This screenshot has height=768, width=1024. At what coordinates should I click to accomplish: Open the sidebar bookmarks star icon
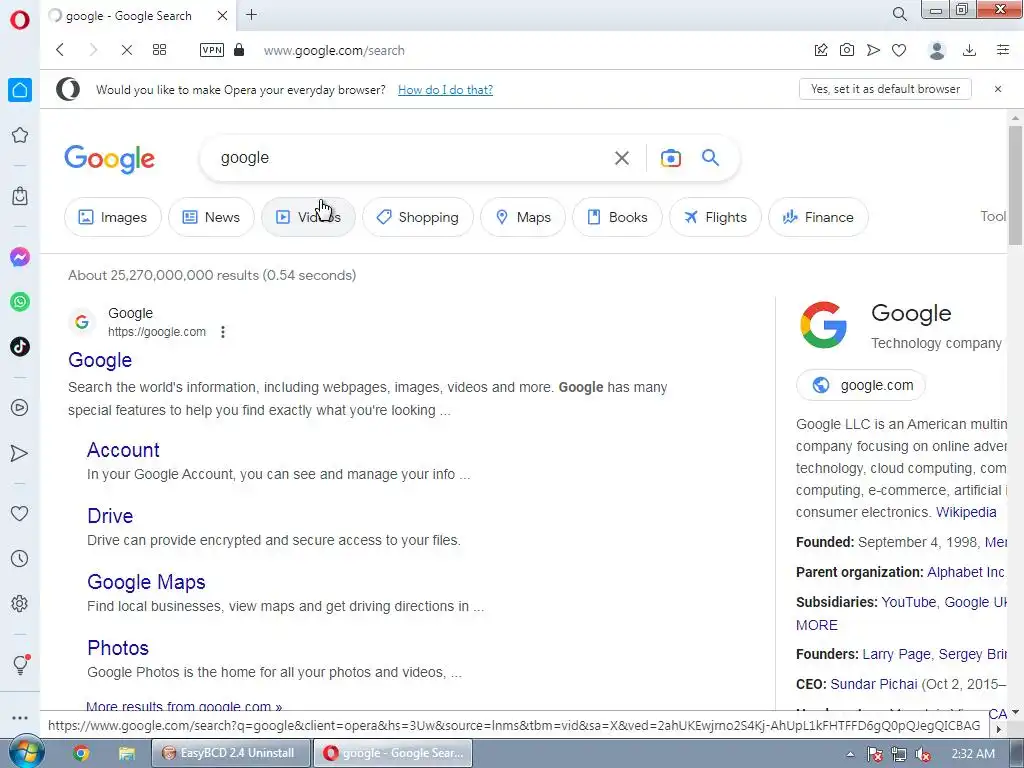(20, 135)
